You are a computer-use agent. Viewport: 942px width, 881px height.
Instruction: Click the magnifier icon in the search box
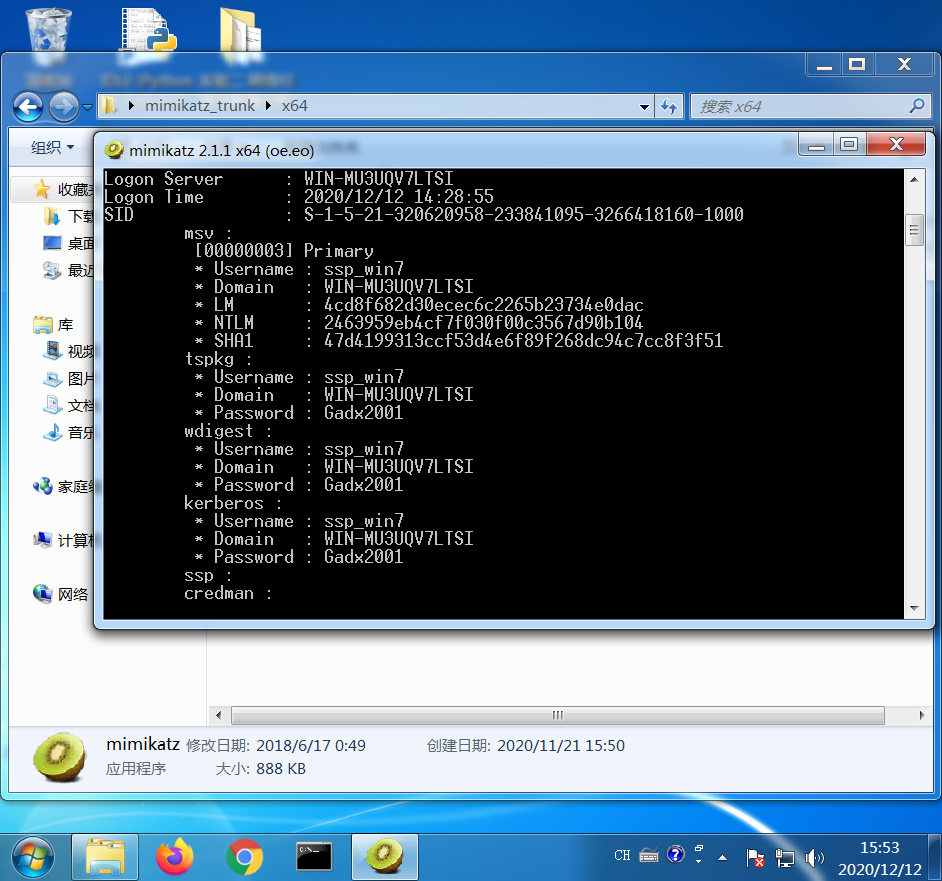[x=917, y=106]
